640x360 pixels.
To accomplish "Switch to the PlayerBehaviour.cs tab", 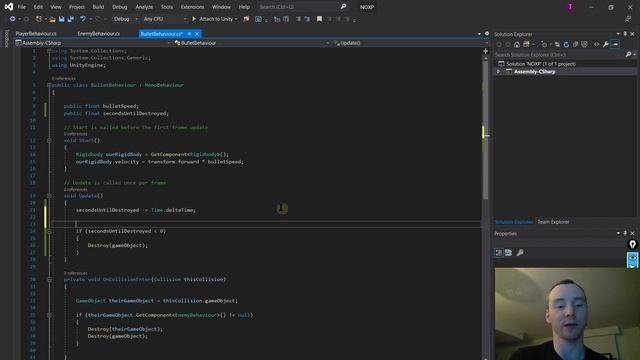I will coord(36,34).
